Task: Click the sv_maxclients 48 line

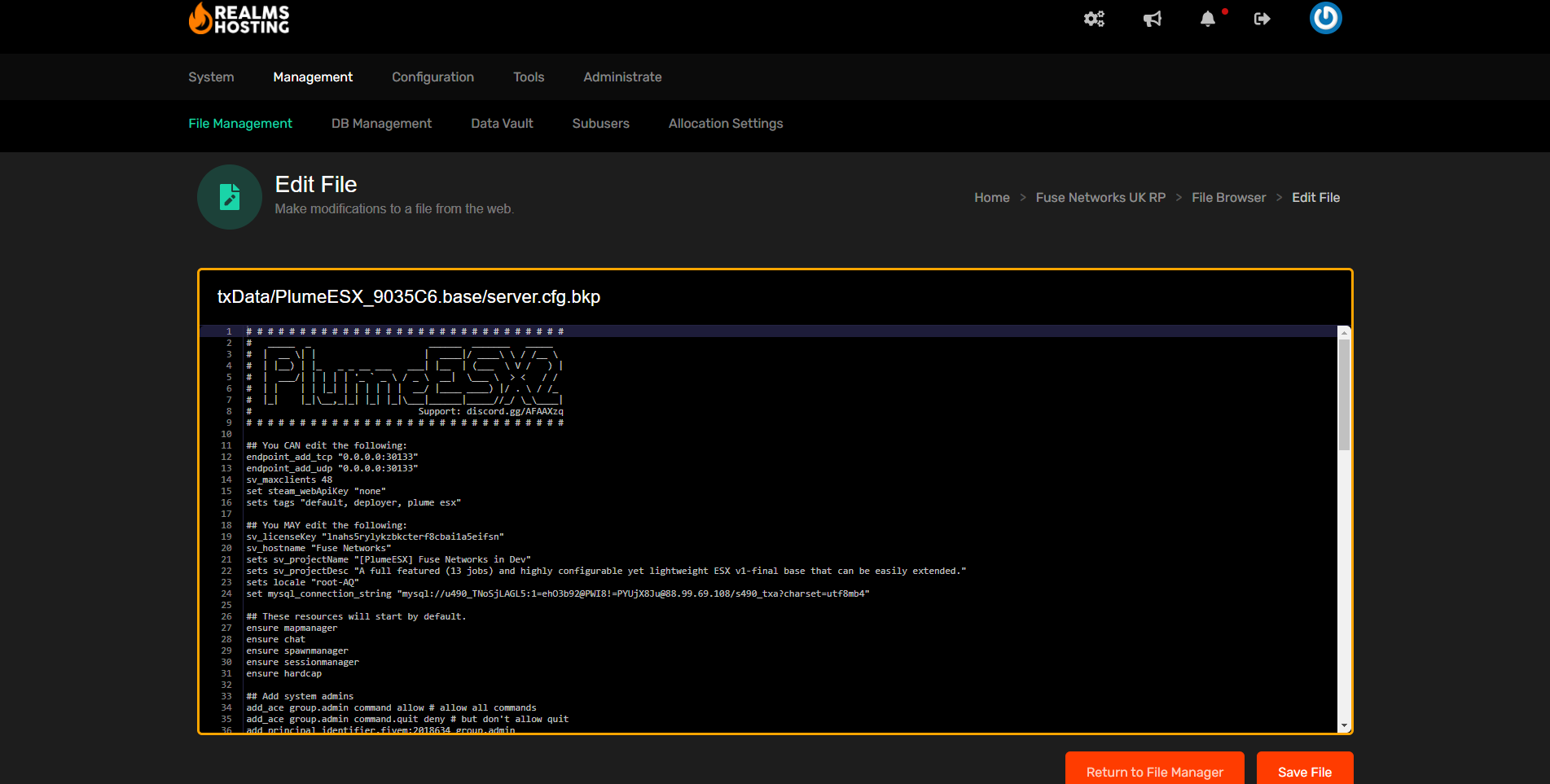Action: (289, 480)
